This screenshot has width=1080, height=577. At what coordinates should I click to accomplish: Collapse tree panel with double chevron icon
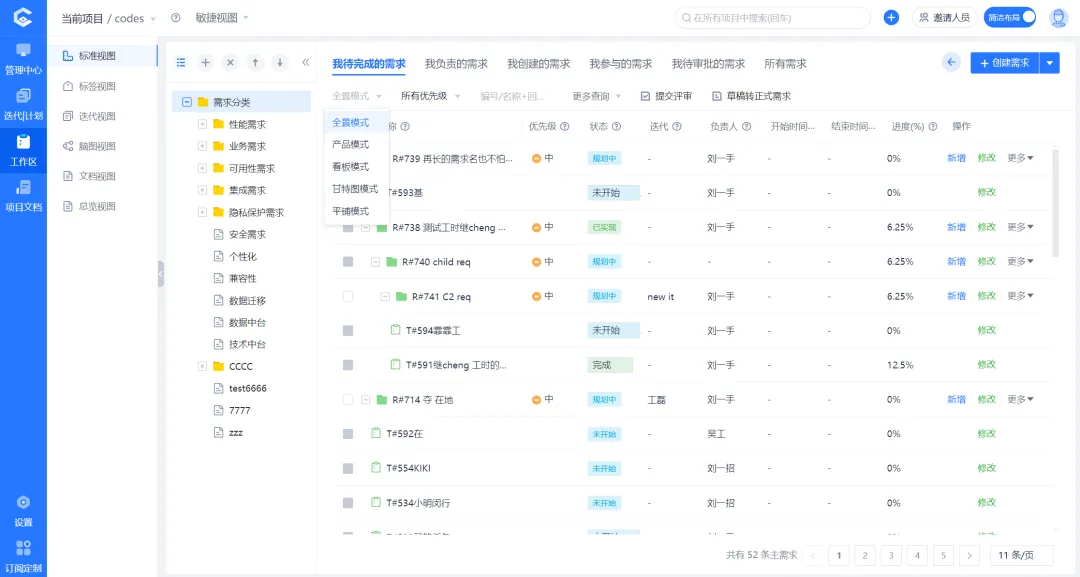click(305, 62)
